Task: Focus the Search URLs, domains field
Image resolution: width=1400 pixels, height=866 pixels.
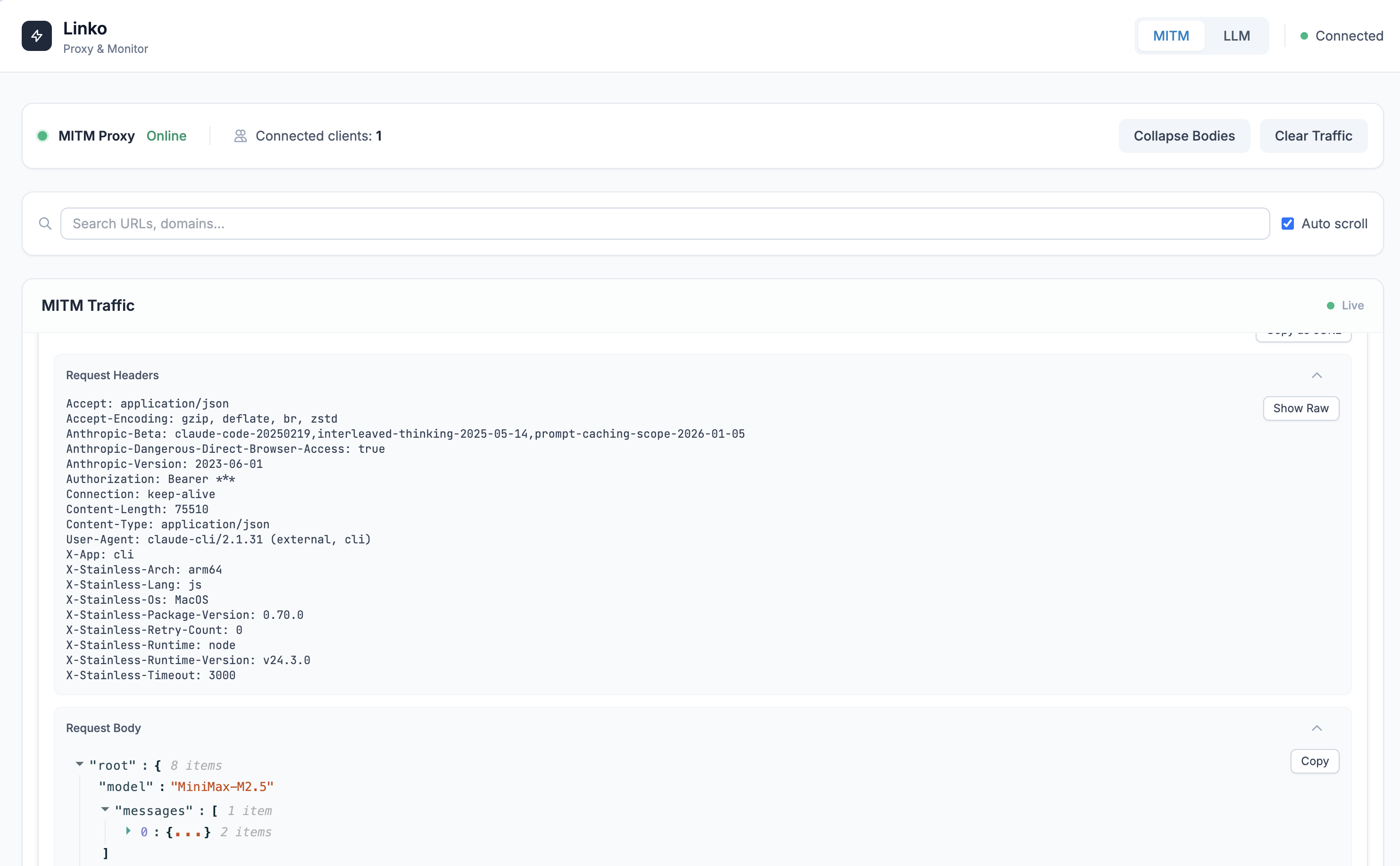Action: click(664, 224)
